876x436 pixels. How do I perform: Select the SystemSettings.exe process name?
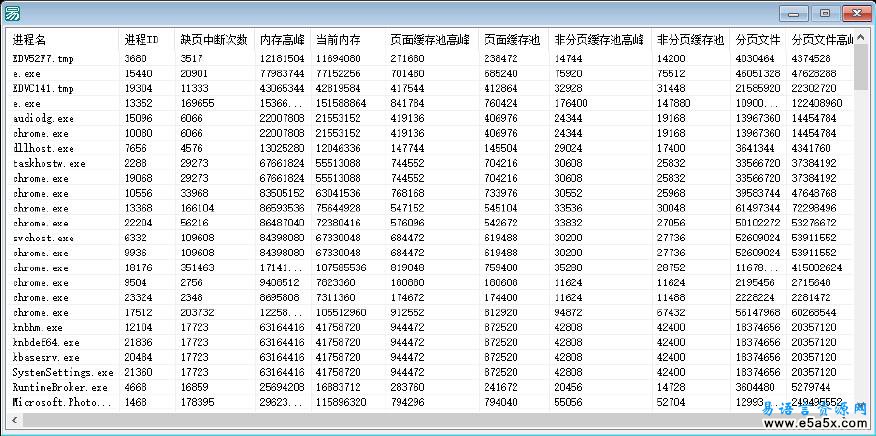pyautogui.click(x=63, y=372)
